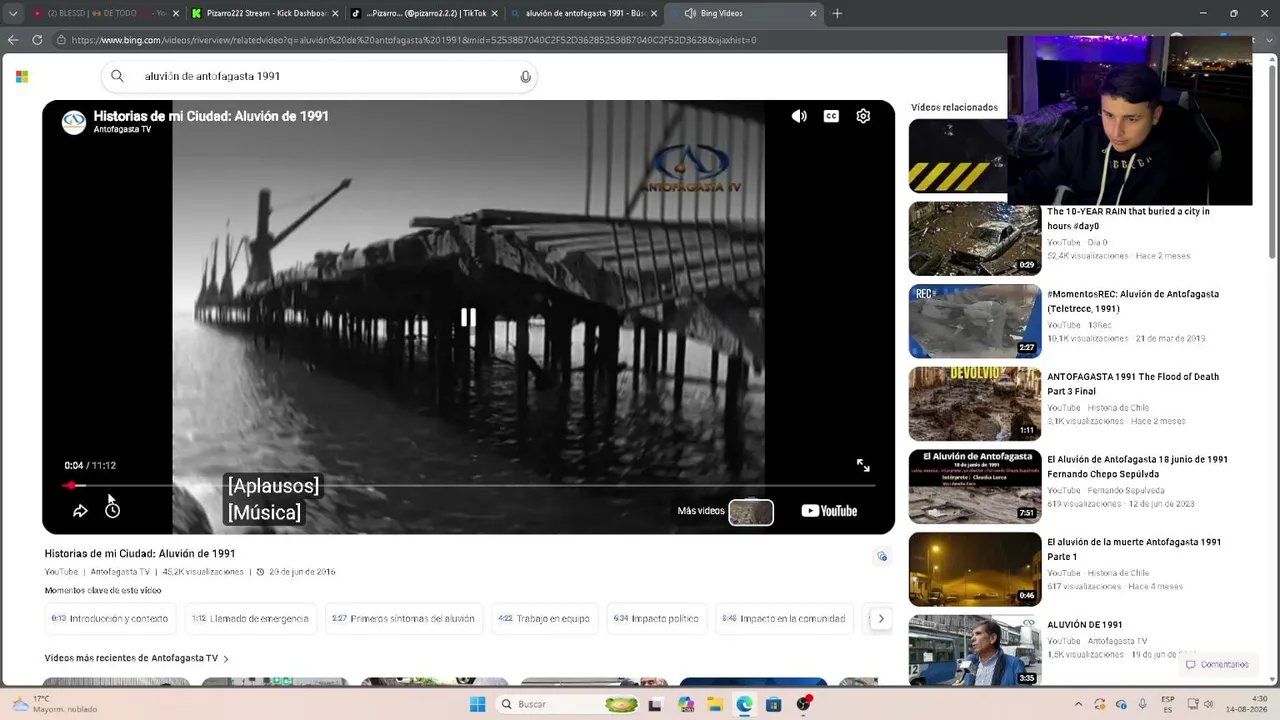
Task: Open the YouTube logo in the player
Action: click(829, 511)
